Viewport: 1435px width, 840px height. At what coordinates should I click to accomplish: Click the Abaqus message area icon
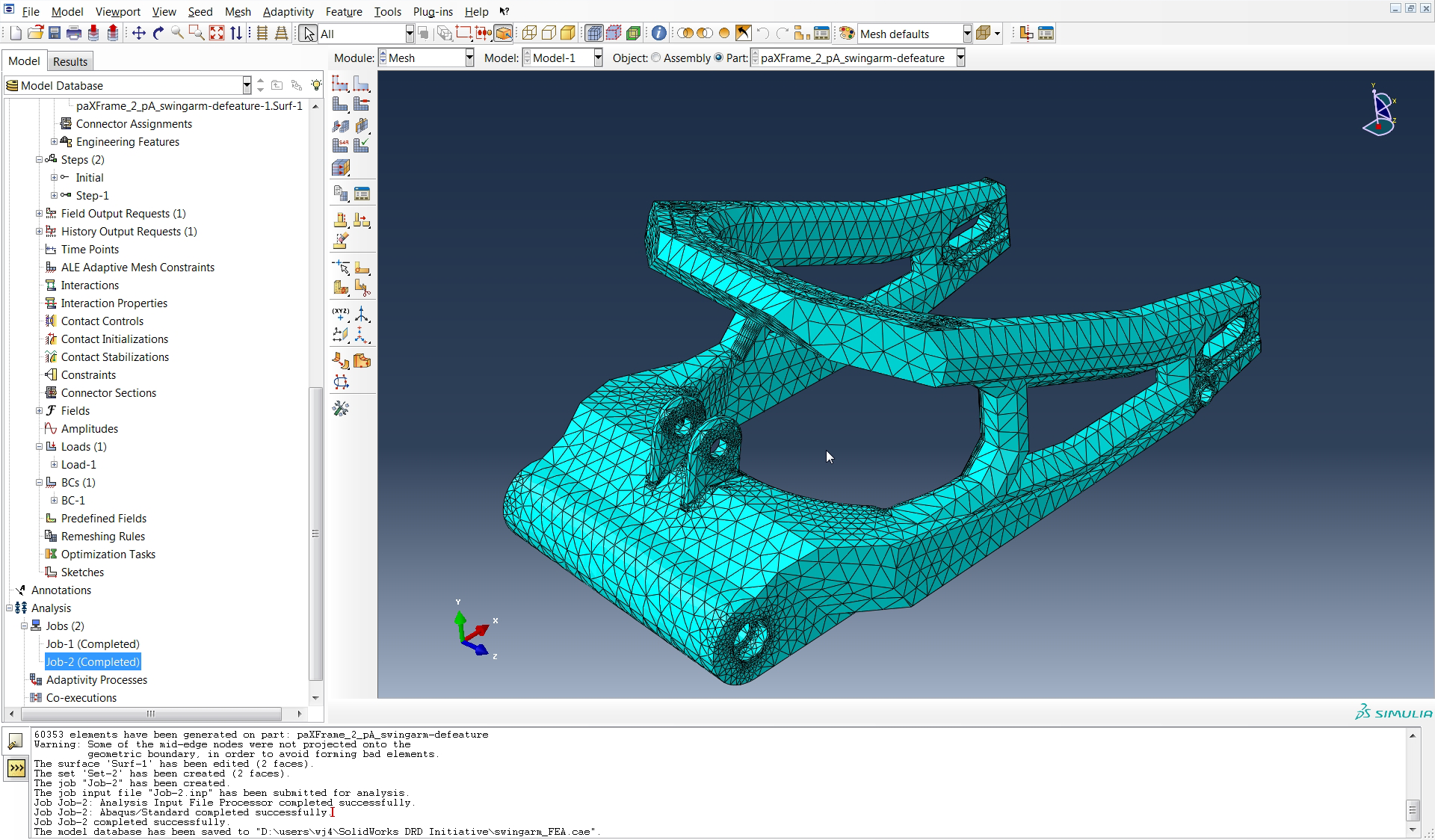click(16, 741)
